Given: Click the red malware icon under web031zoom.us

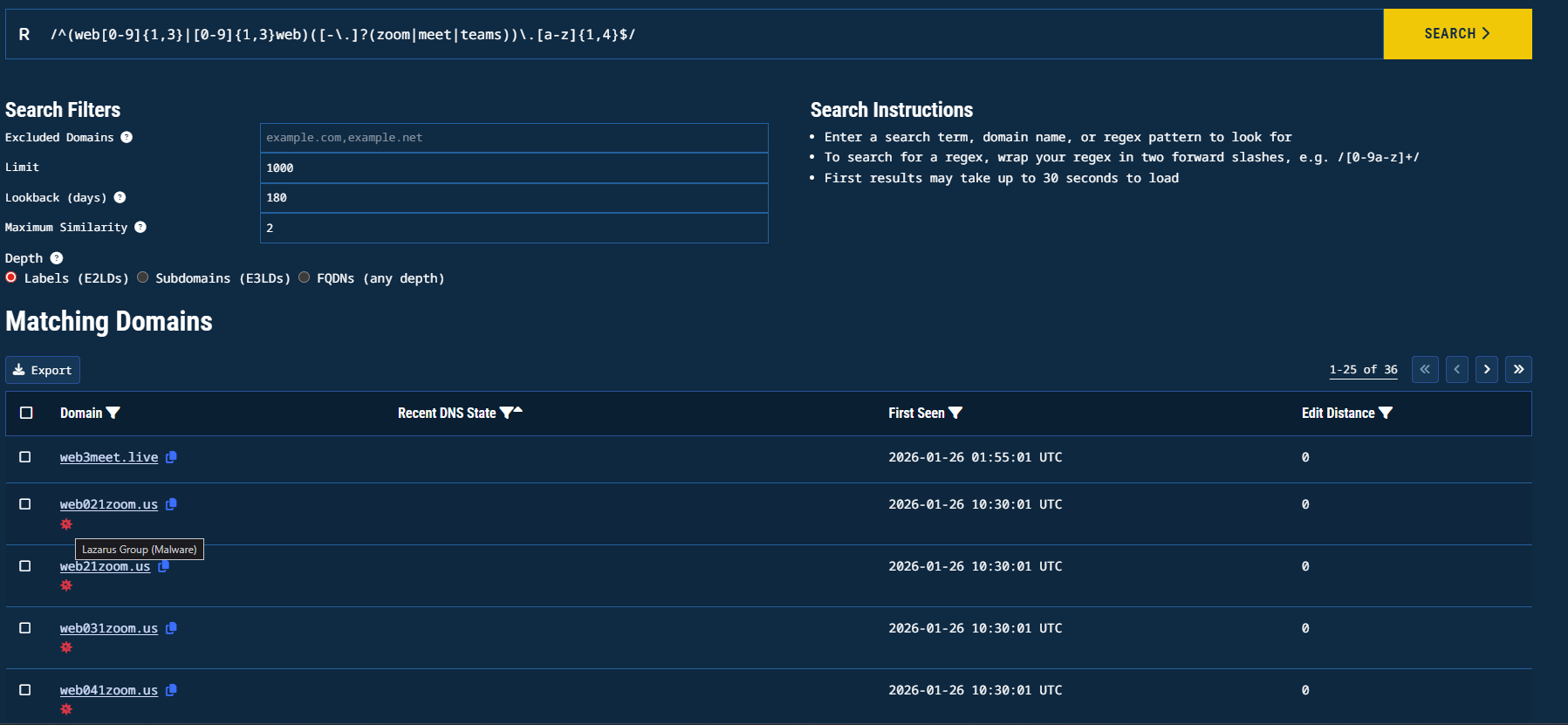Looking at the screenshot, I should click(x=66, y=647).
